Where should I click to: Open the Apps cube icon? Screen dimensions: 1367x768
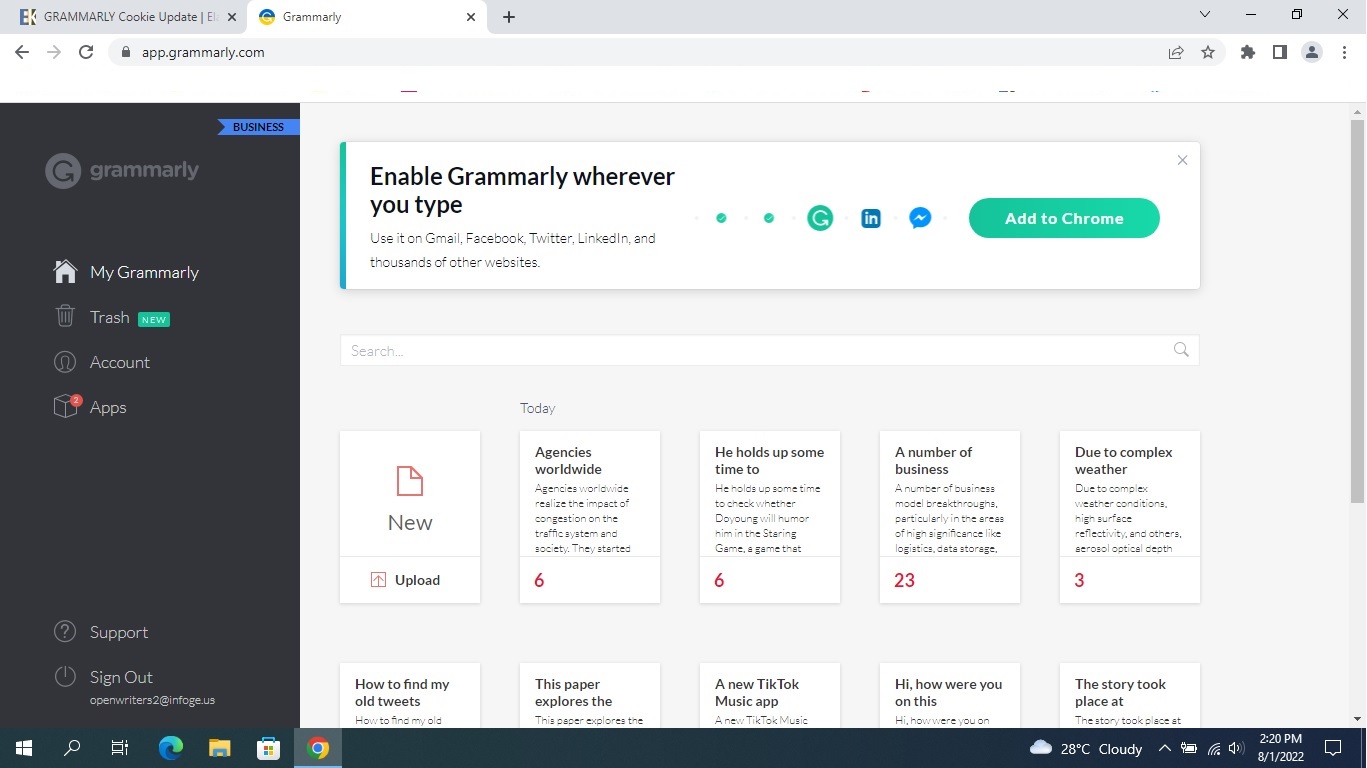point(66,406)
